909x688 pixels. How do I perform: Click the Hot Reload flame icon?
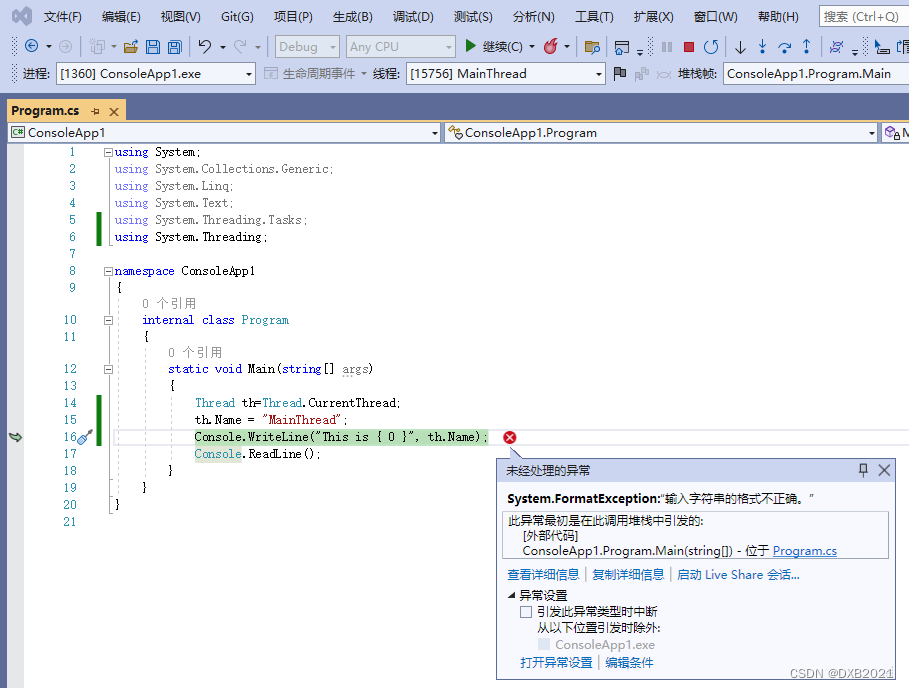click(x=550, y=47)
